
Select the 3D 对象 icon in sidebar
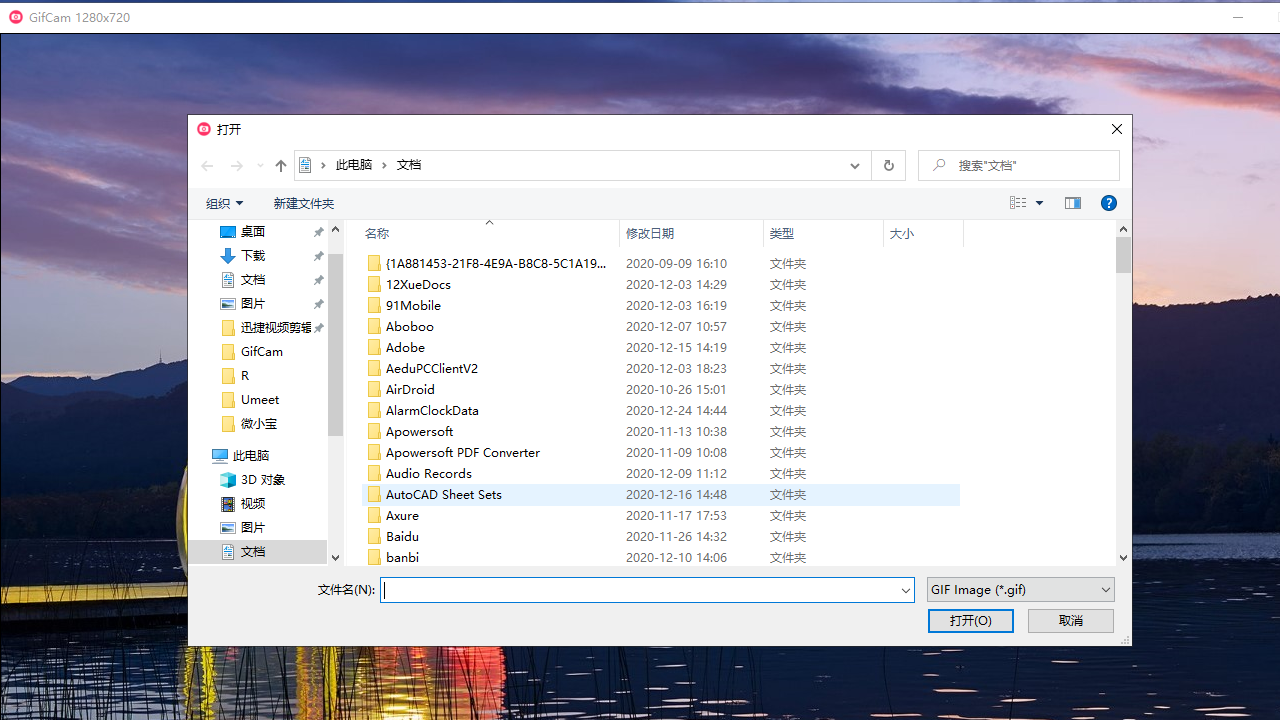[x=228, y=480]
